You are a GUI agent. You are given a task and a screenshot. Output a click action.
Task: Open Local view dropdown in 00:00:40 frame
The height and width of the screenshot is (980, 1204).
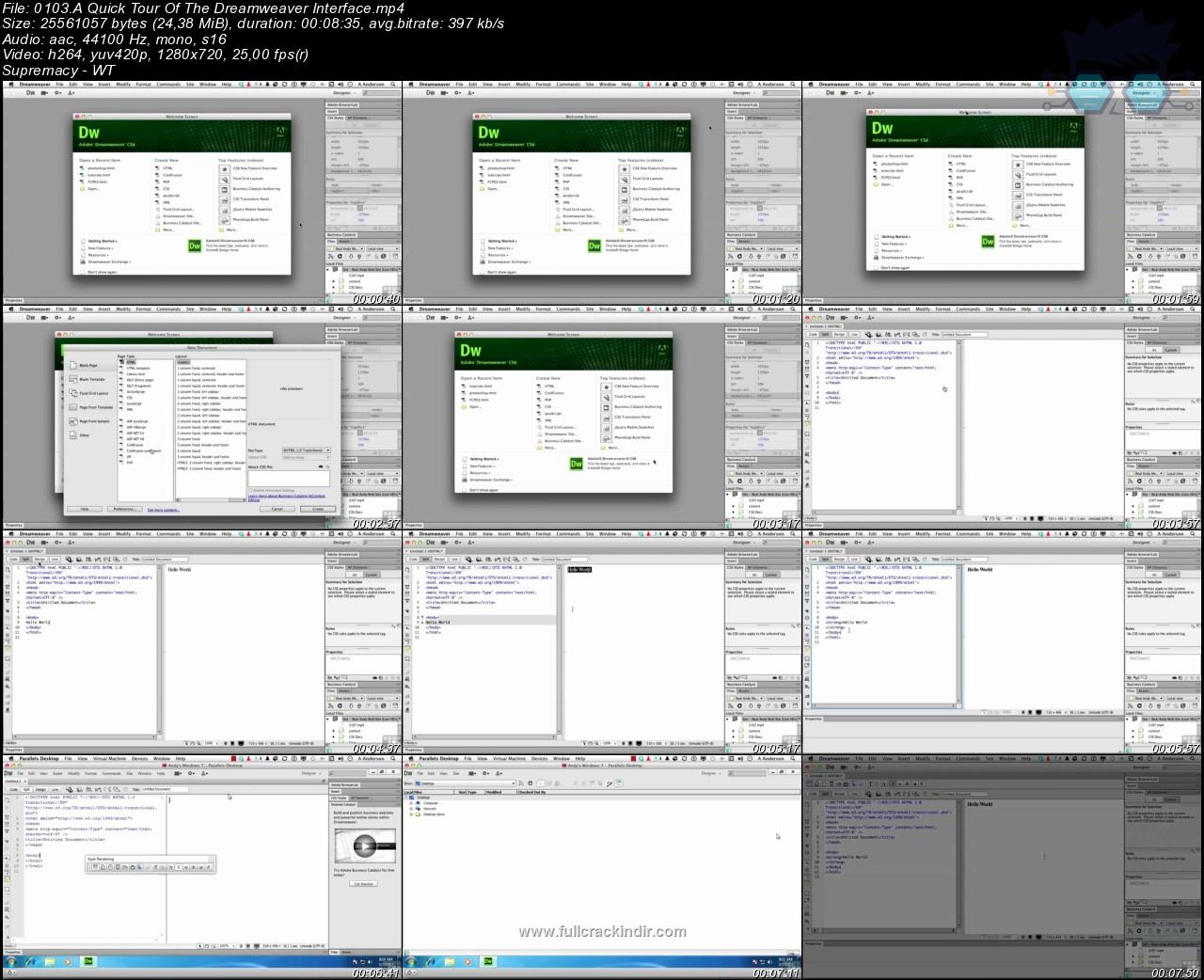click(x=383, y=248)
